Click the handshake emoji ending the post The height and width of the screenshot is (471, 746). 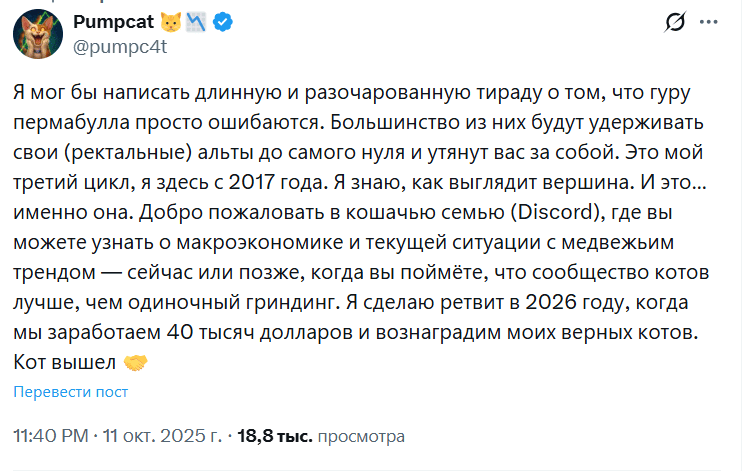135,360
